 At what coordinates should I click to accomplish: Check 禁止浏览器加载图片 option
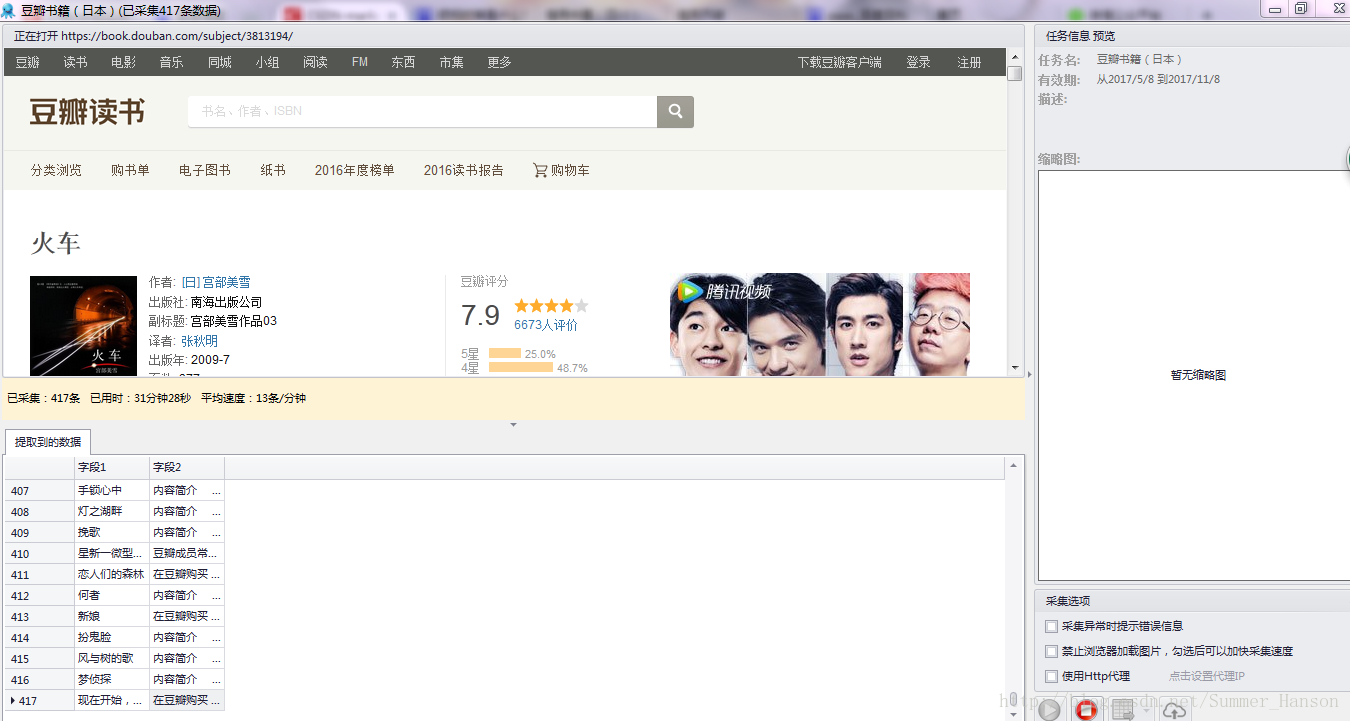point(1051,651)
